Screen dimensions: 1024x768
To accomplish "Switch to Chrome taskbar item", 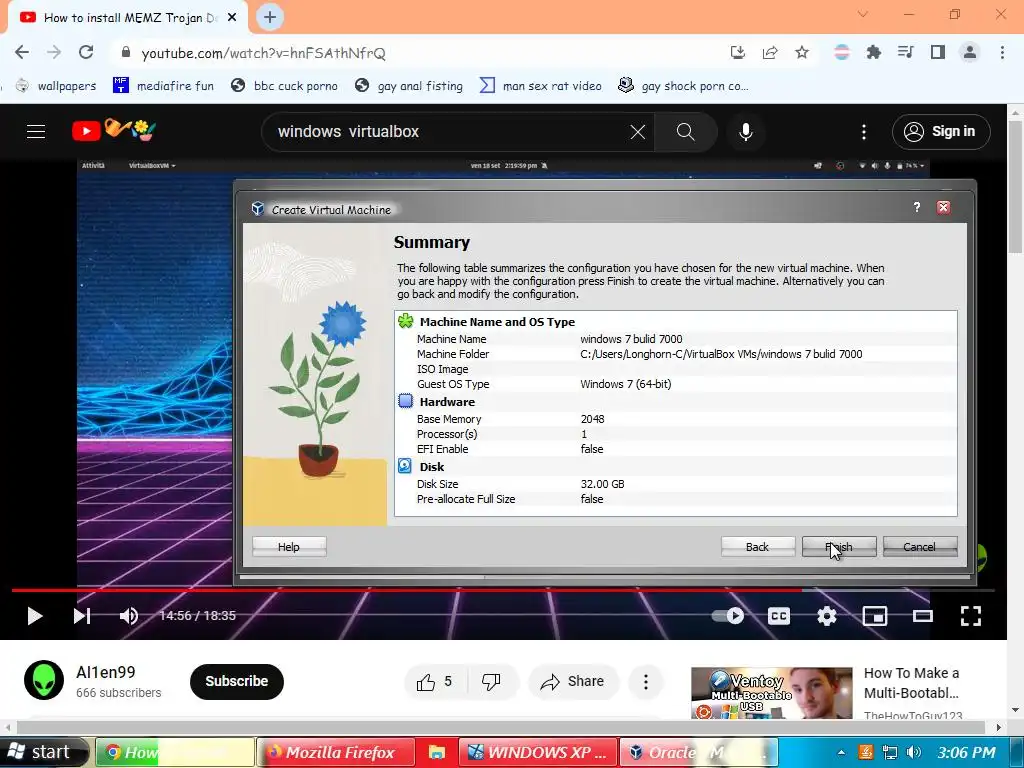I will [175, 752].
